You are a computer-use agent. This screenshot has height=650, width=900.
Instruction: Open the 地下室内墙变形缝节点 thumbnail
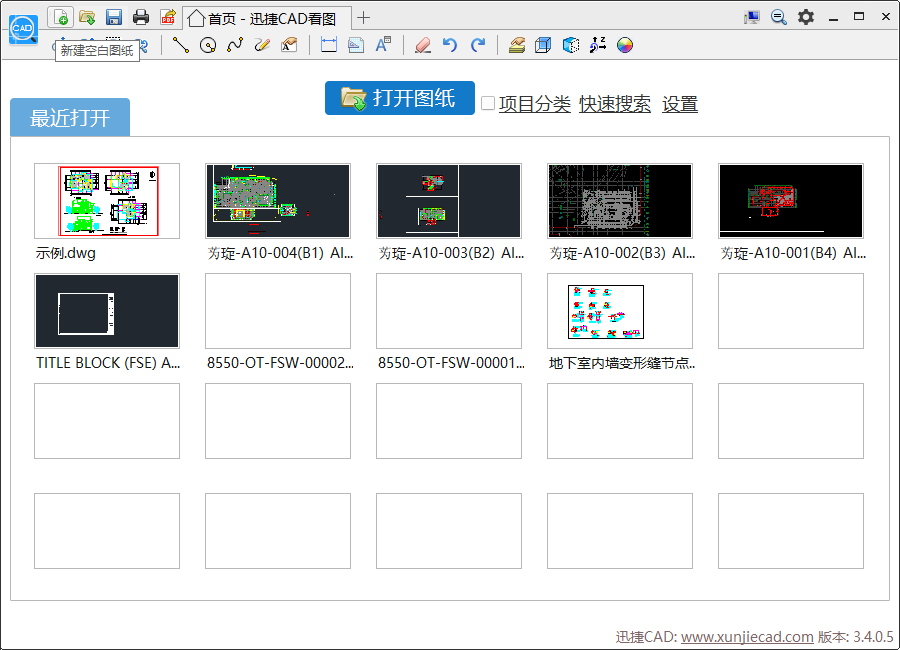pos(620,311)
